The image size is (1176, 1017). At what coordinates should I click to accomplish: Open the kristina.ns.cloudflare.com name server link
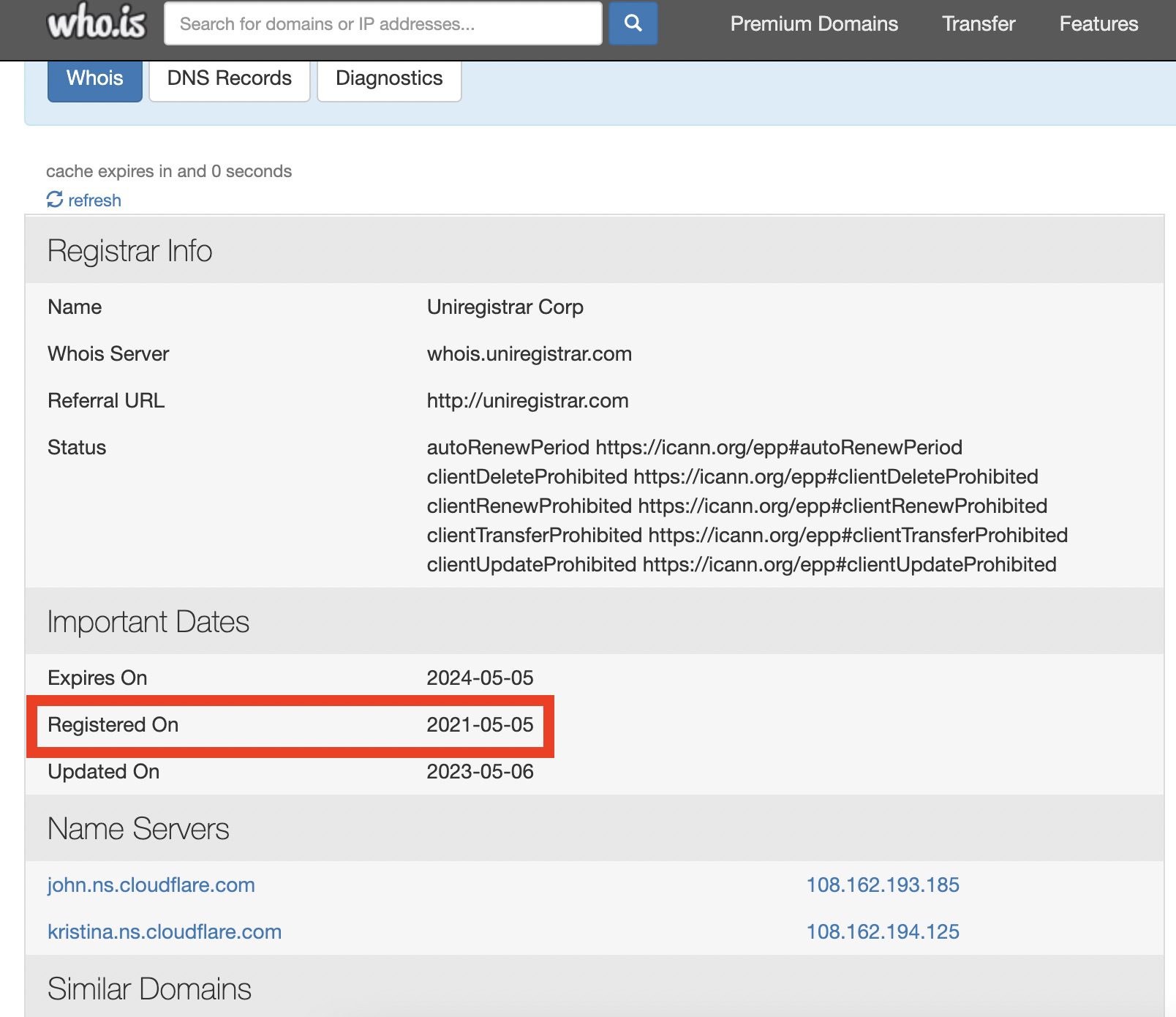click(x=165, y=932)
